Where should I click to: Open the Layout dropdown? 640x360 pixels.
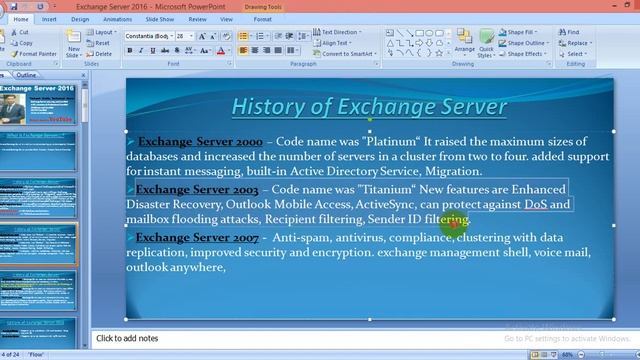[102, 32]
